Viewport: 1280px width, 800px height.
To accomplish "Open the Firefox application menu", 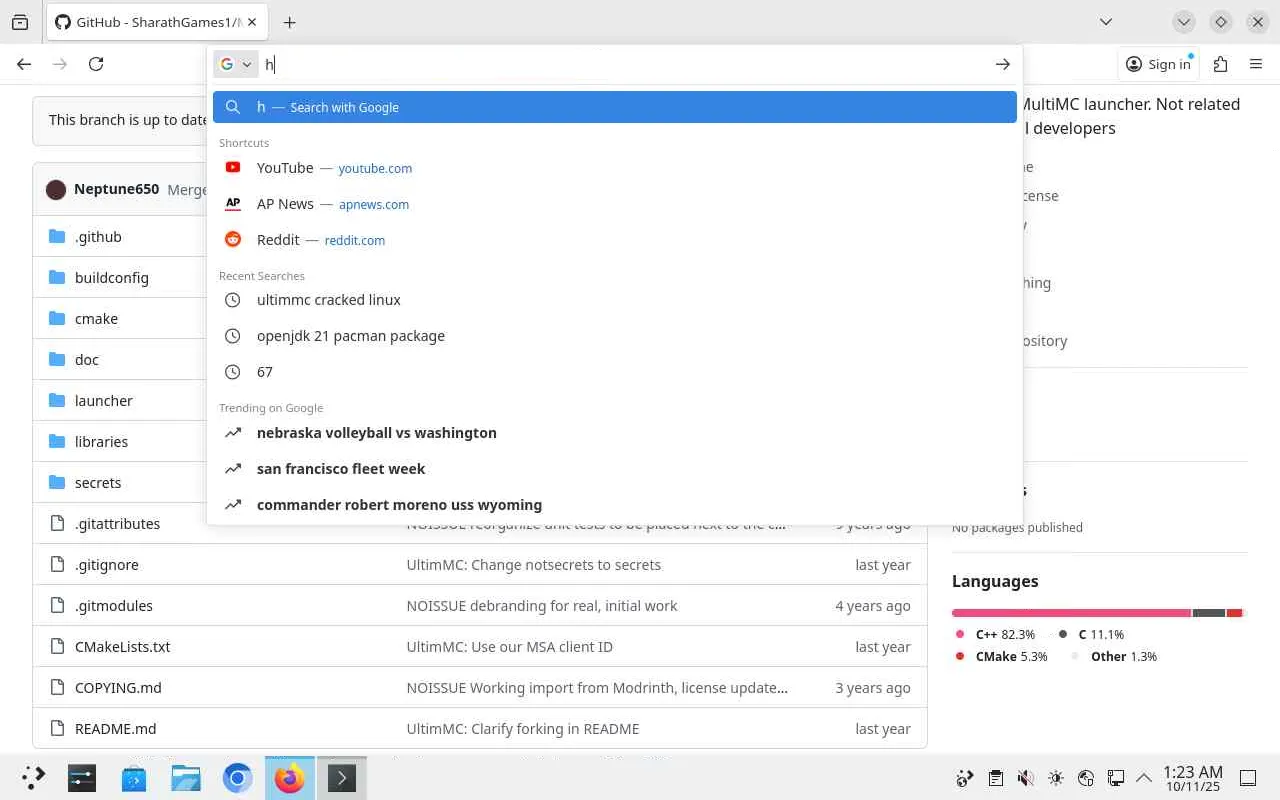I will 1256,64.
